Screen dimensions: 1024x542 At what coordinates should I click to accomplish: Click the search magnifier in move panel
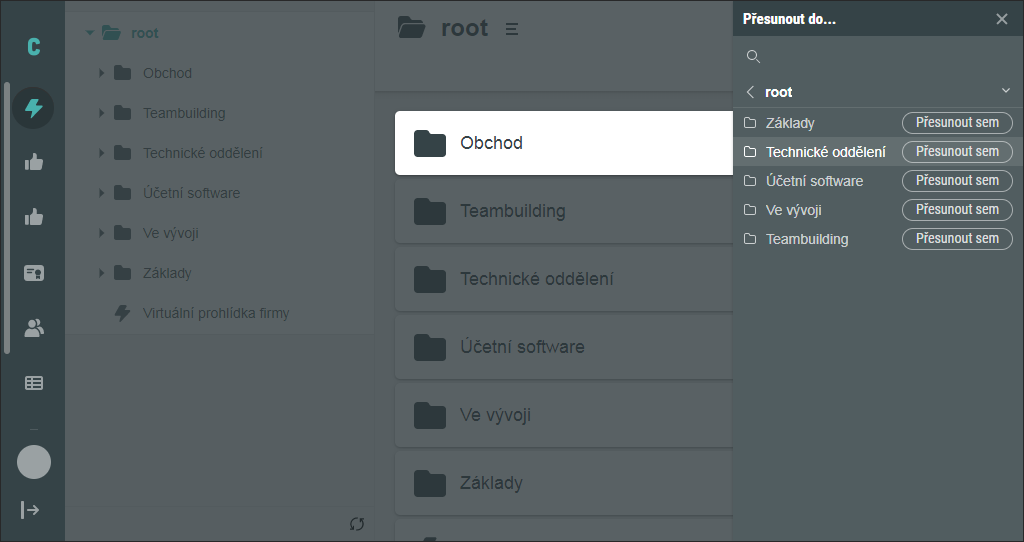[x=753, y=57]
